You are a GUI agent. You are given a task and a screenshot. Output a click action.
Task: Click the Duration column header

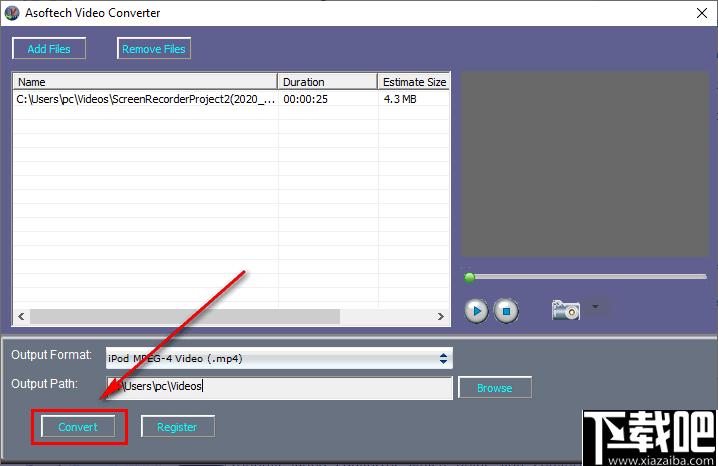327,82
